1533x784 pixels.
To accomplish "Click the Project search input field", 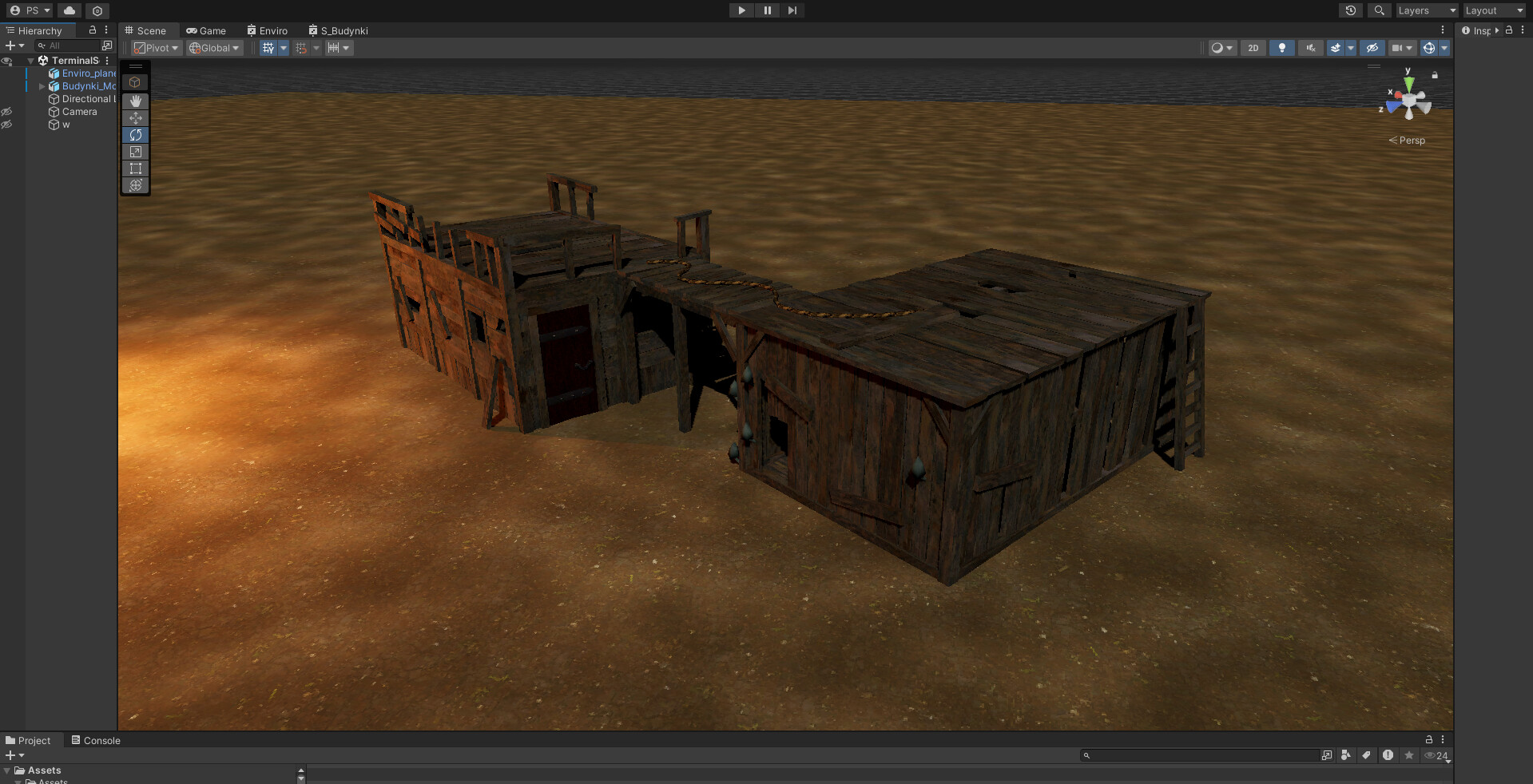I will click(x=1198, y=755).
